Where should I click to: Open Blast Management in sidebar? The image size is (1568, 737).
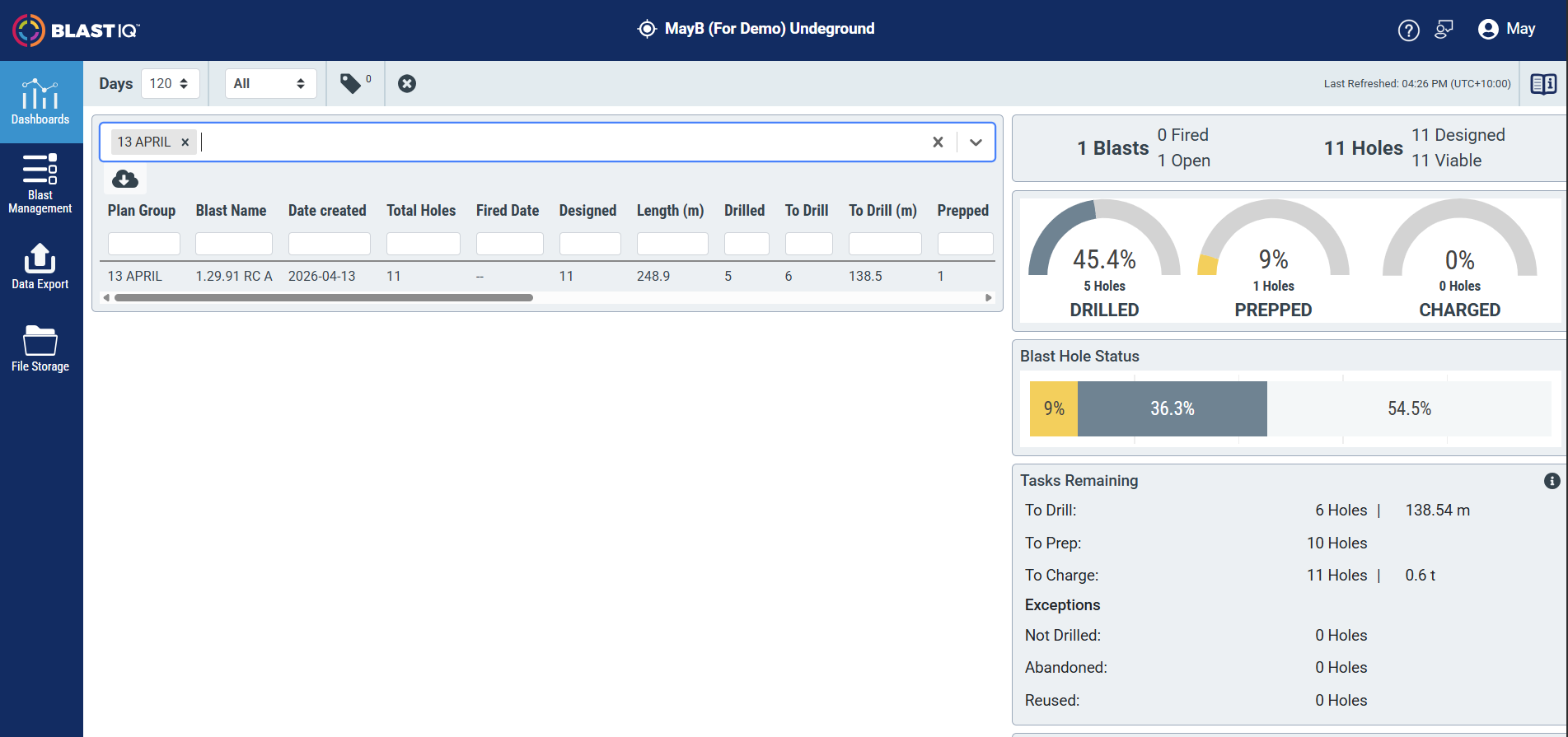coord(40,184)
